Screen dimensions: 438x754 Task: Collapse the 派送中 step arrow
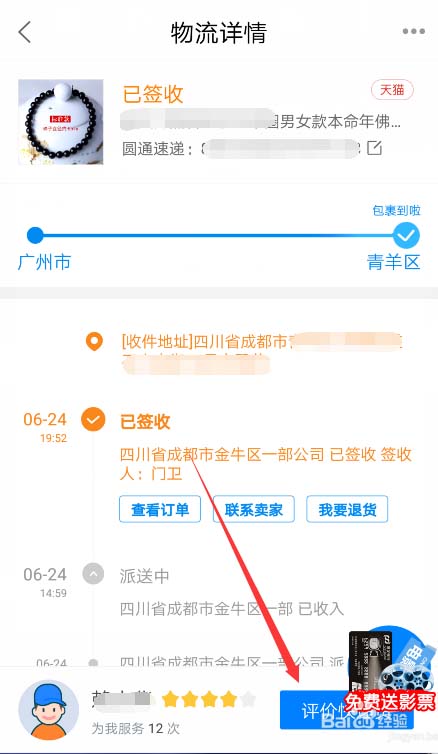pyautogui.click(x=93, y=574)
